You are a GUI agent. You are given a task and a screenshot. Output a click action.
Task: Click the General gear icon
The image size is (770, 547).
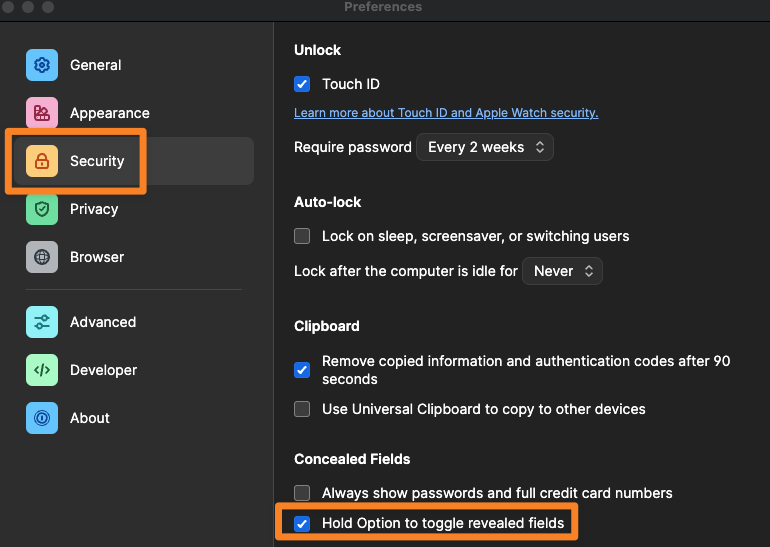[42, 65]
